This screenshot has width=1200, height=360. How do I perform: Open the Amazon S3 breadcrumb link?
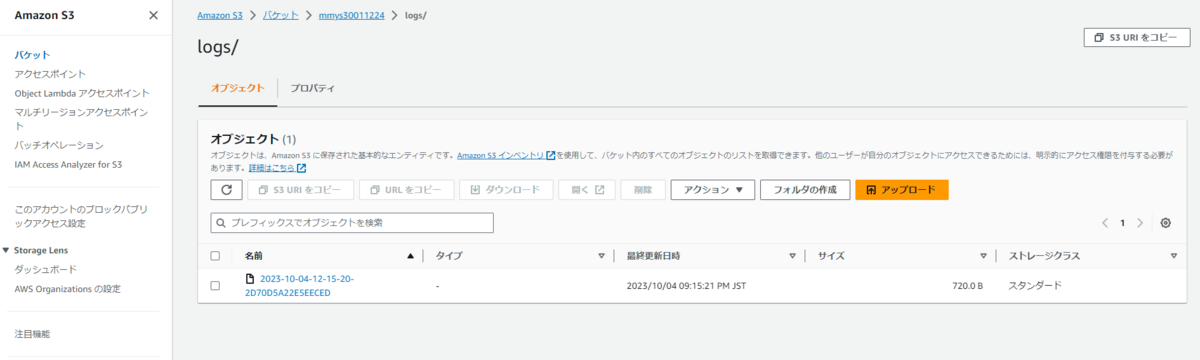tap(221, 16)
